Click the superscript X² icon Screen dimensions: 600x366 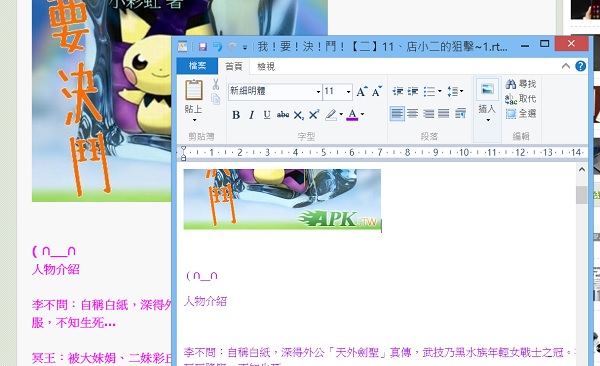coord(314,114)
